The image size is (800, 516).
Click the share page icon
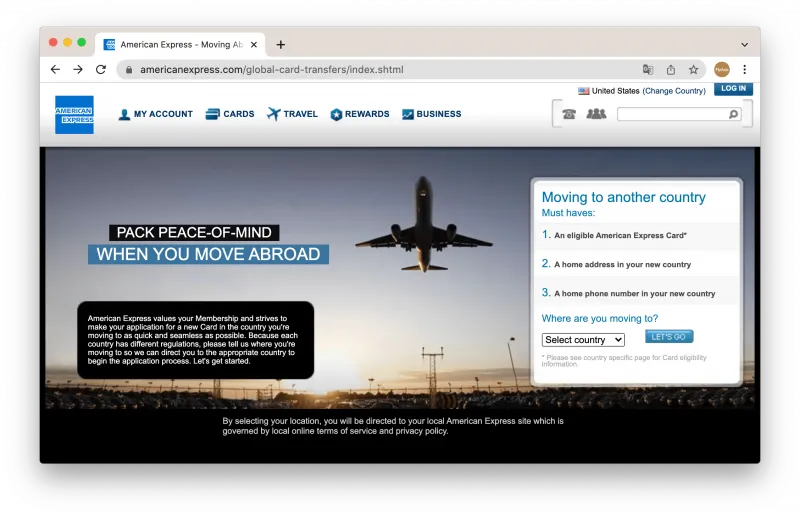(671, 69)
